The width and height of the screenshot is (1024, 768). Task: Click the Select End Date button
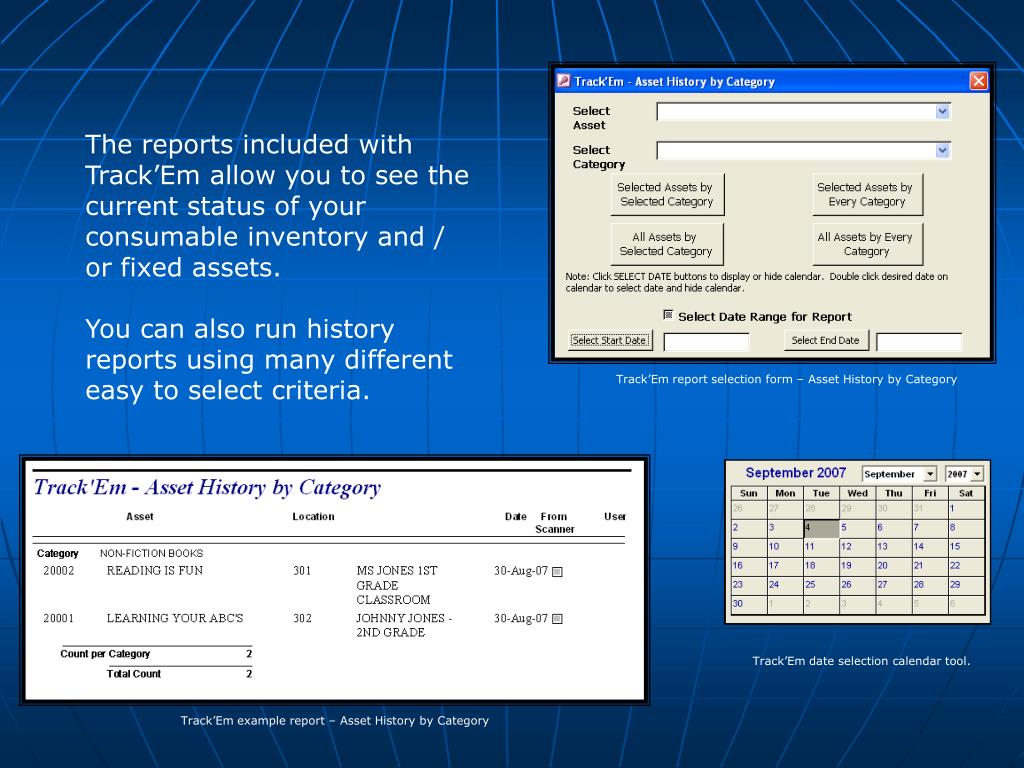(x=825, y=340)
